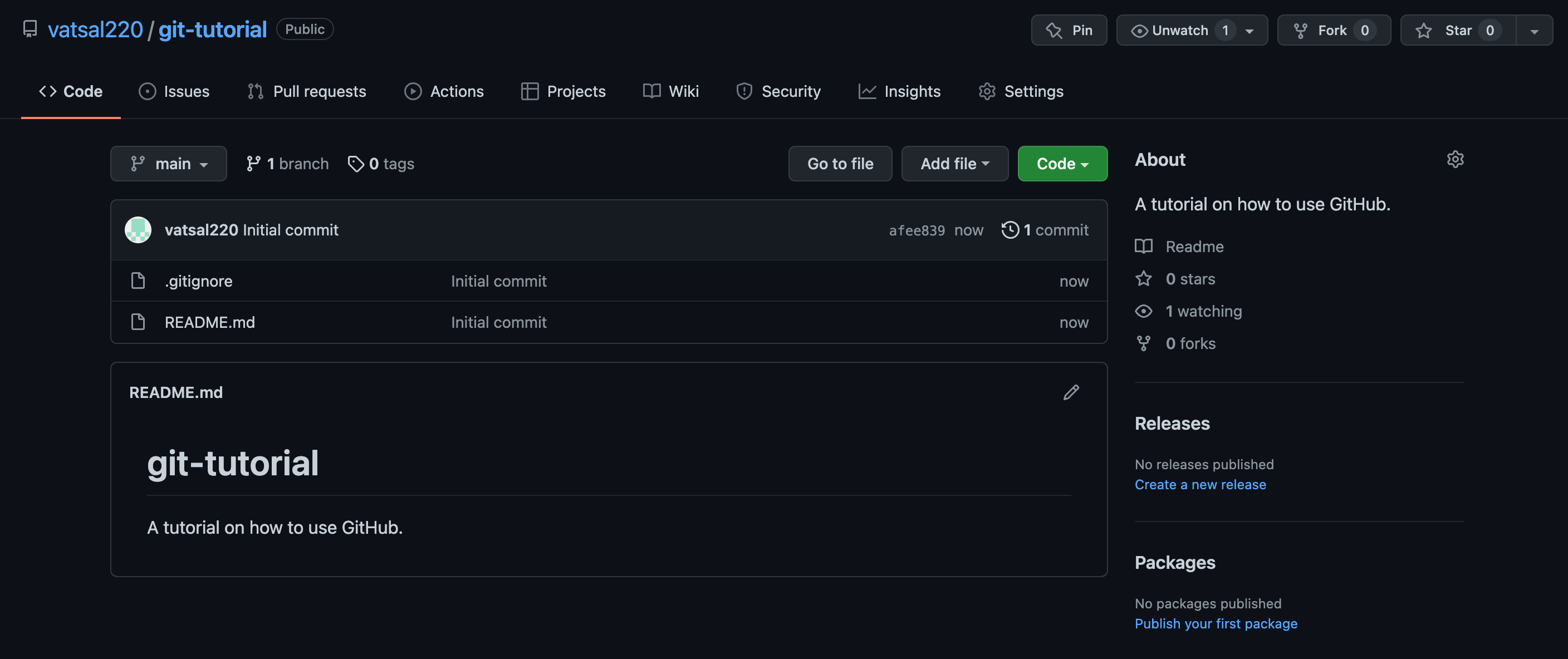Image resolution: width=1568 pixels, height=659 pixels.
Task: View the 0 forks link
Action: click(x=1190, y=343)
